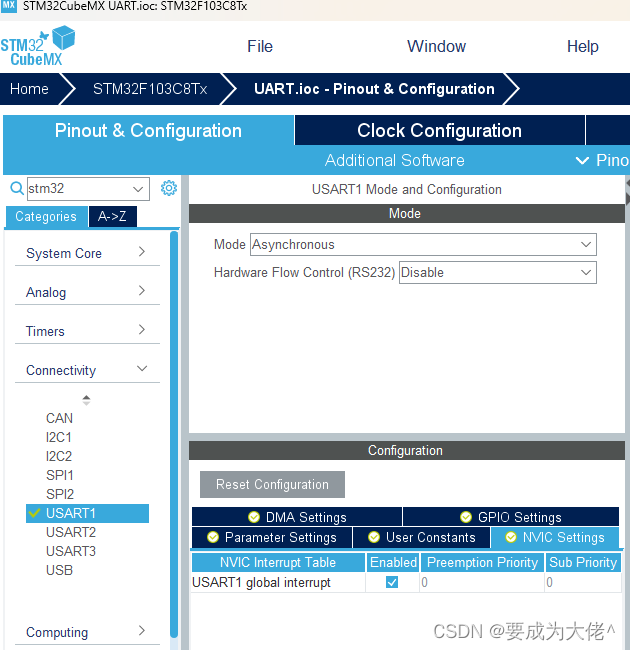This screenshot has height=650, width=630.
Task: Click the Sub Priority column header
Action: [x=583, y=563]
